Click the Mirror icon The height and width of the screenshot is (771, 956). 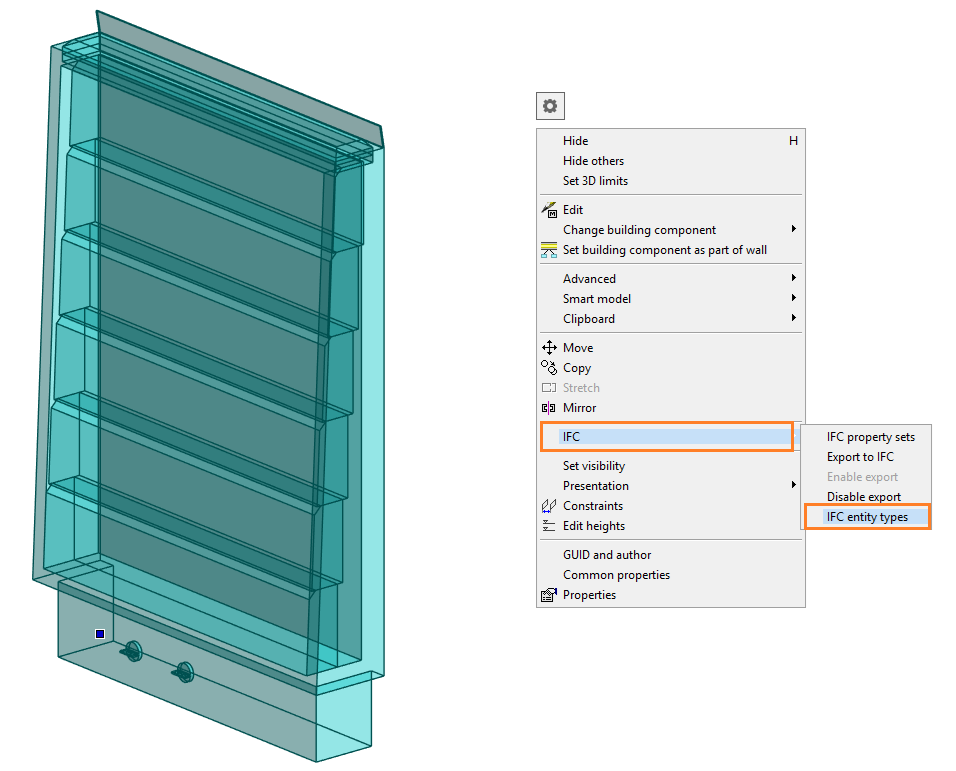549,408
